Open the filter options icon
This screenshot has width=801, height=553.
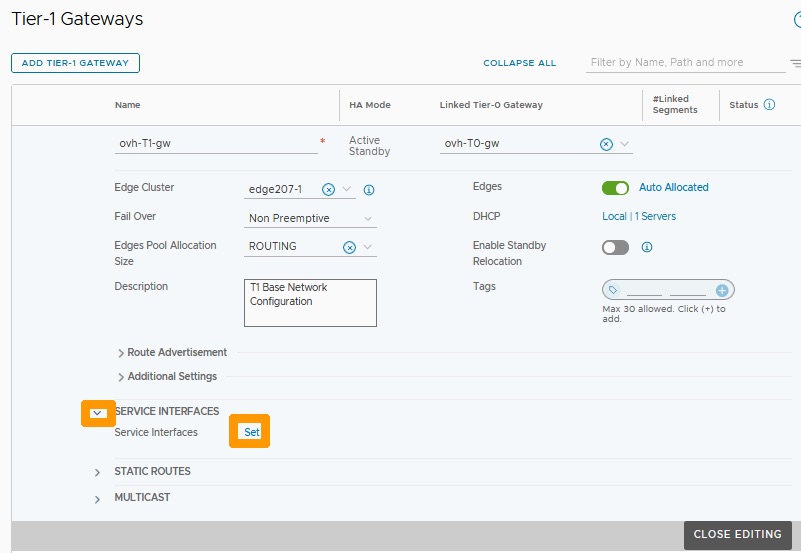tap(796, 63)
